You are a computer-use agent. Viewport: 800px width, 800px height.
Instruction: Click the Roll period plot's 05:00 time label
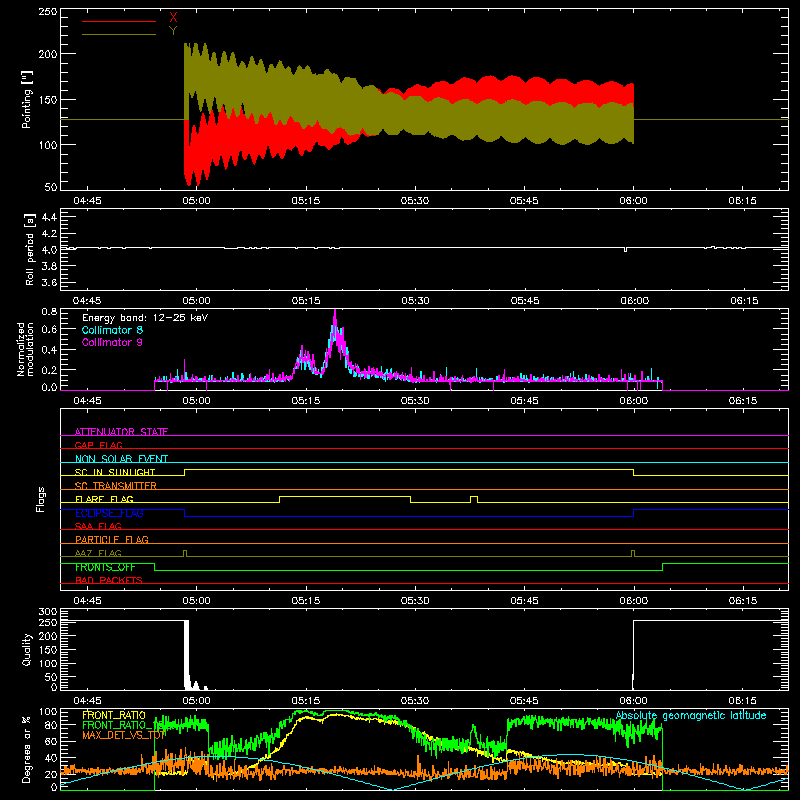click(x=196, y=301)
